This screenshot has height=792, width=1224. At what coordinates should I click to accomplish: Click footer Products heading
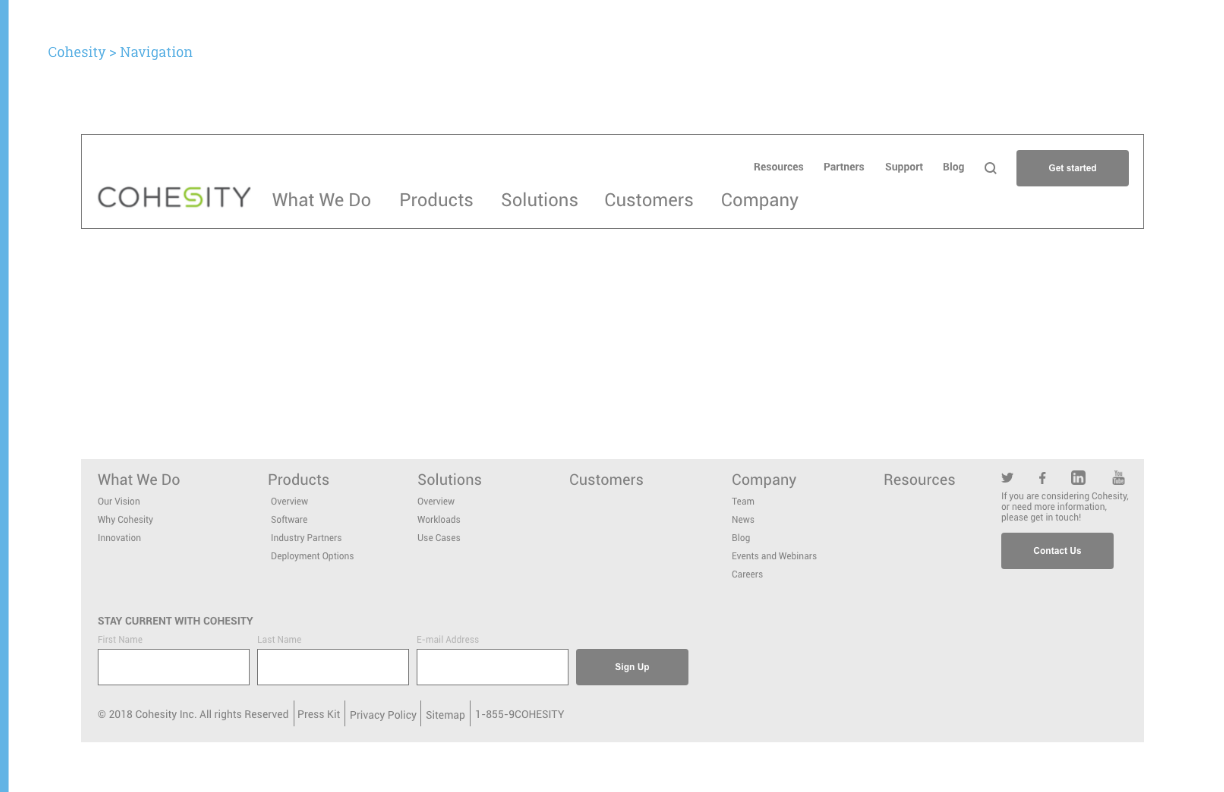[x=298, y=480]
